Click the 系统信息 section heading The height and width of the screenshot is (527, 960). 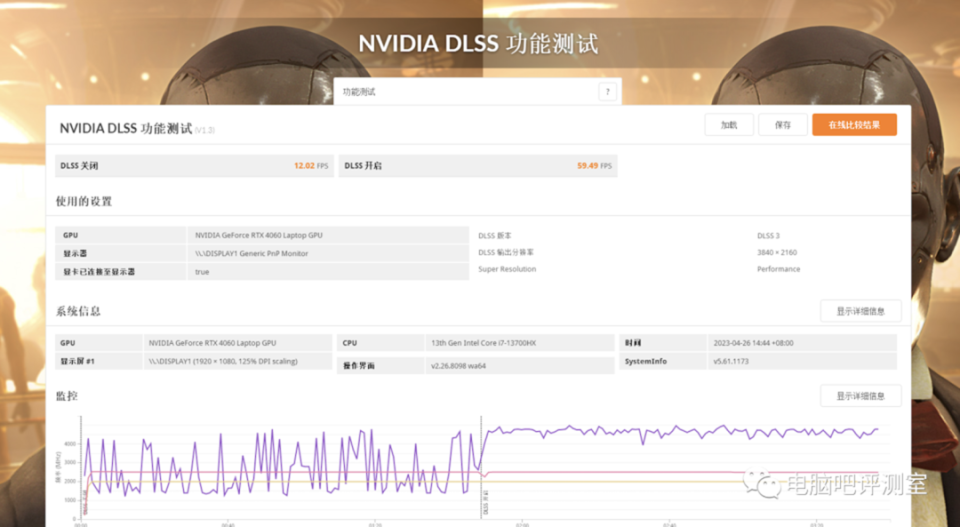pyautogui.click(x=78, y=311)
